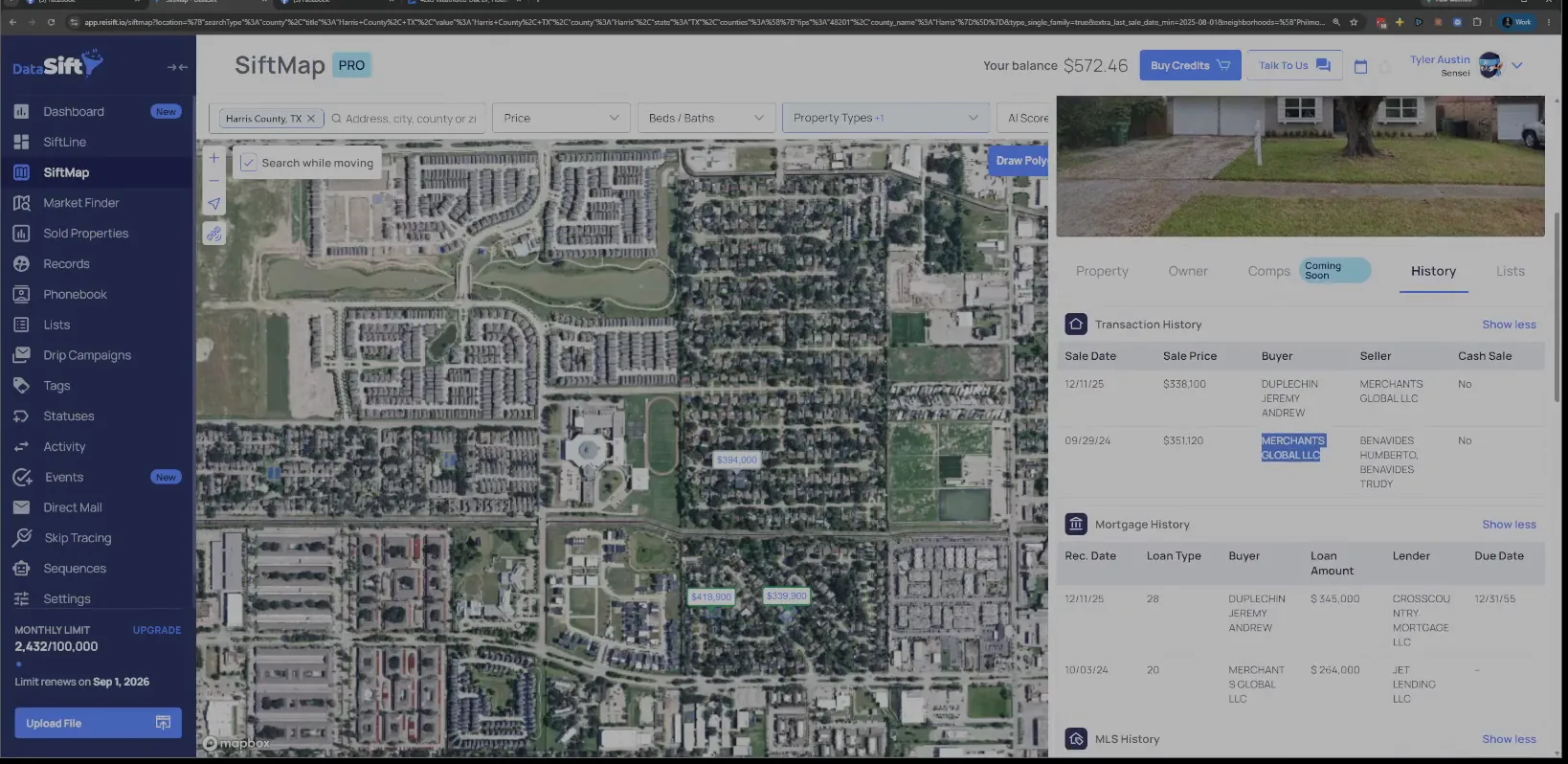Click the Upload File icon button

(163, 723)
